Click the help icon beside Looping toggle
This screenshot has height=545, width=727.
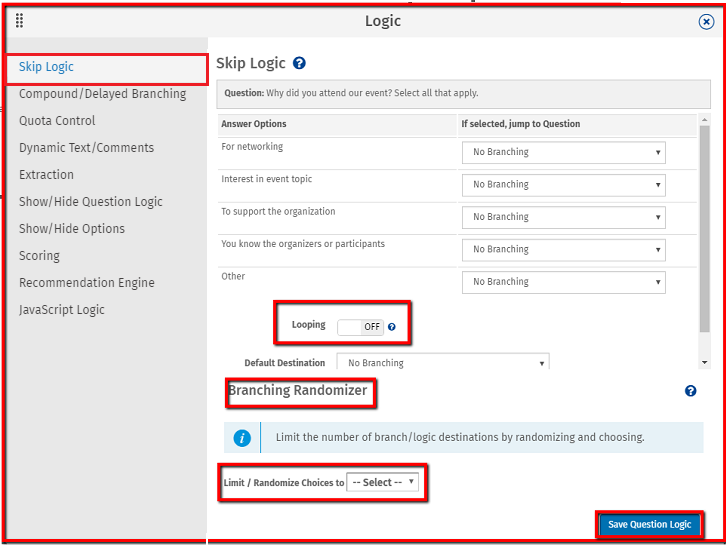392,327
